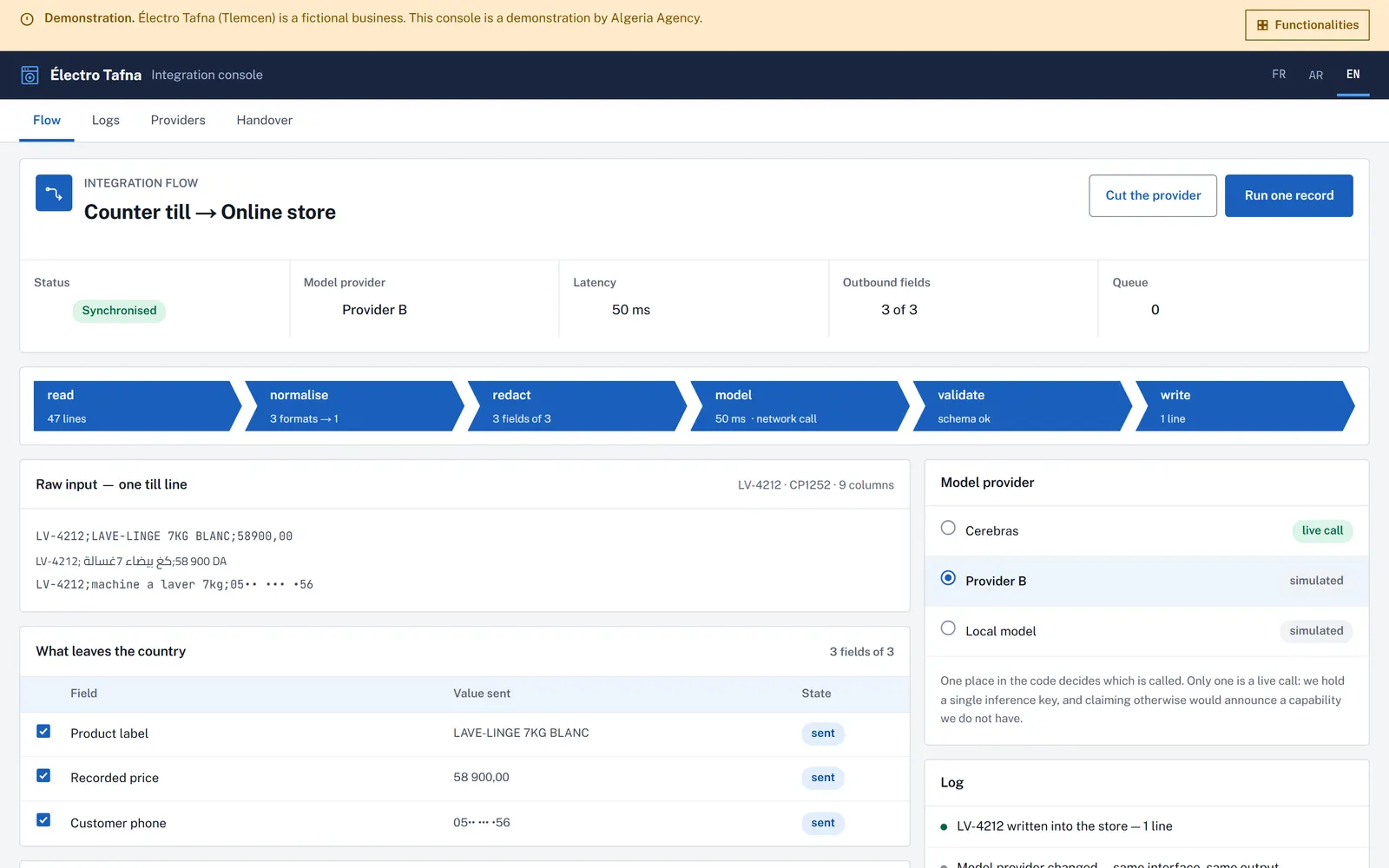Image resolution: width=1389 pixels, height=868 pixels.
Task: Select the EN language option
Action: pyautogui.click(x=1353, y=75)
